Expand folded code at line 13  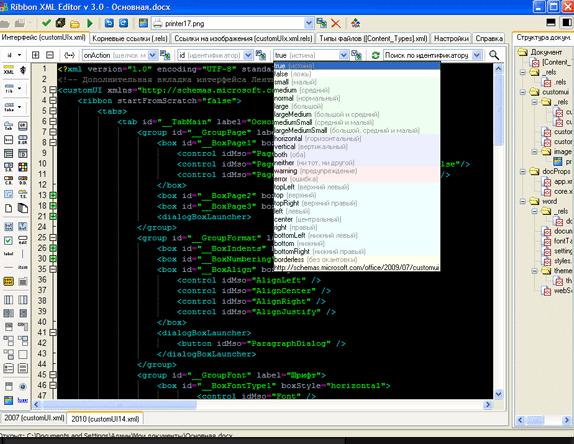53,195
